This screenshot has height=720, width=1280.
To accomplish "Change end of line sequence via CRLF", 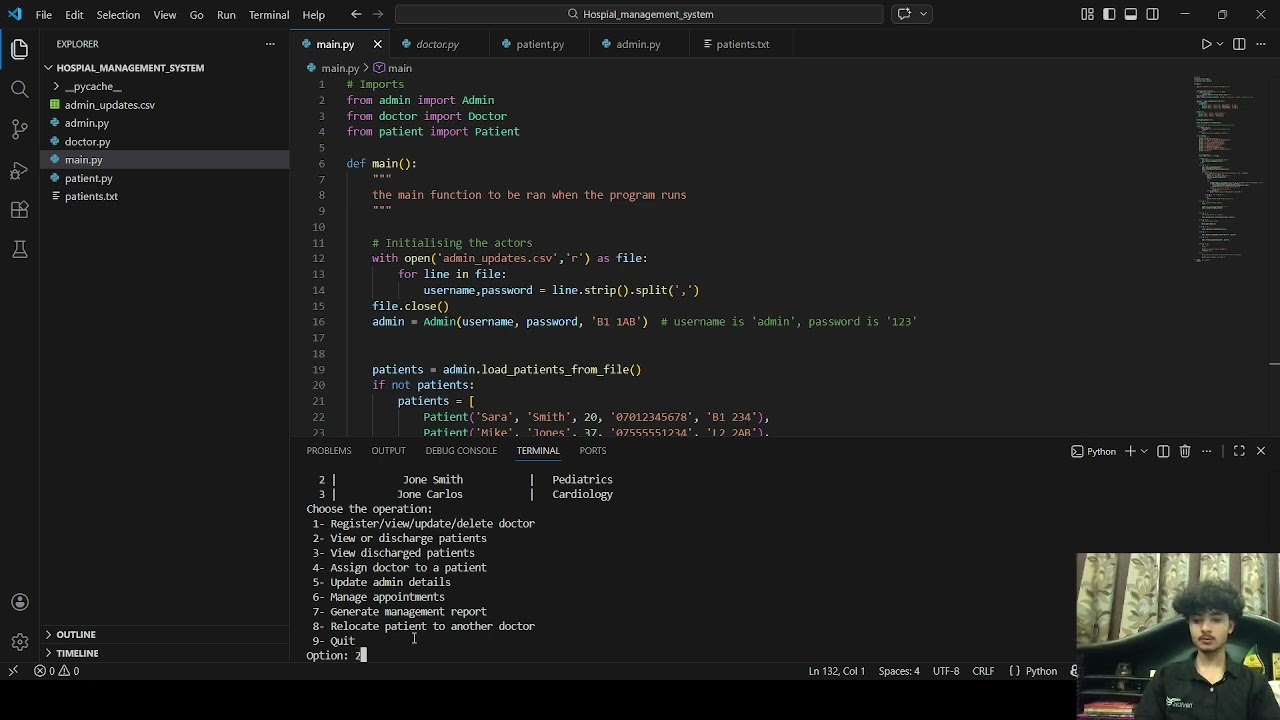I will (x=983, y=671).
